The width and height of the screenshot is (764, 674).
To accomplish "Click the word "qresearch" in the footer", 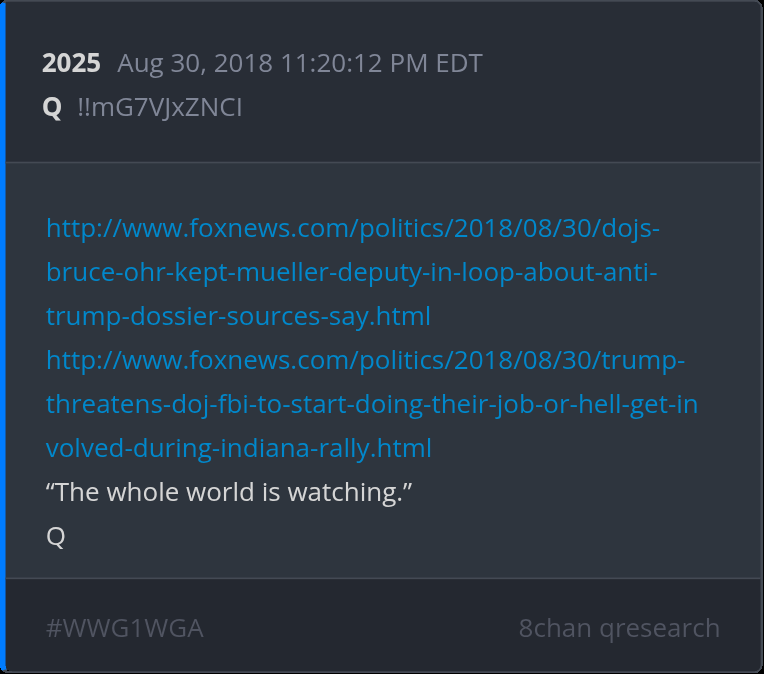I will tap(660, 629).
